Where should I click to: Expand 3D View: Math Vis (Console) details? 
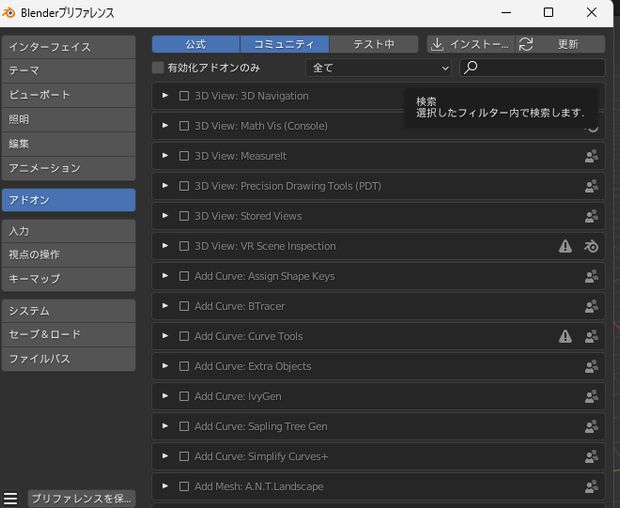pos(165,126)
